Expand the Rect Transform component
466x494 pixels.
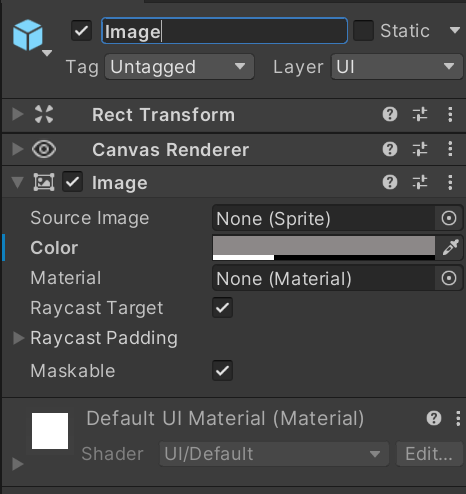tap(18, 114)
